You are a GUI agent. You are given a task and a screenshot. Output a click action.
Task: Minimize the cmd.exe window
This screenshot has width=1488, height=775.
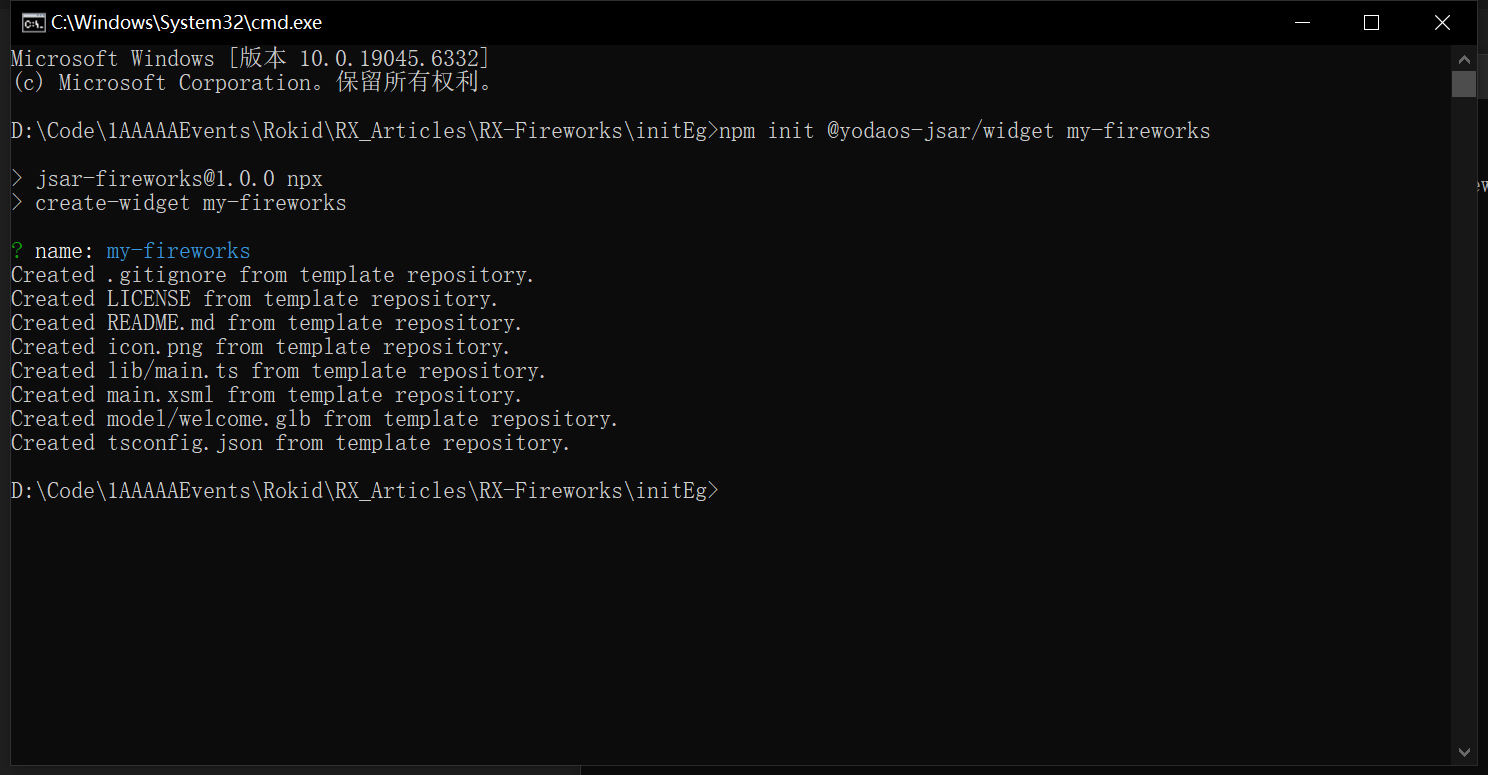pyautogui.click(x=1302, y=22)
